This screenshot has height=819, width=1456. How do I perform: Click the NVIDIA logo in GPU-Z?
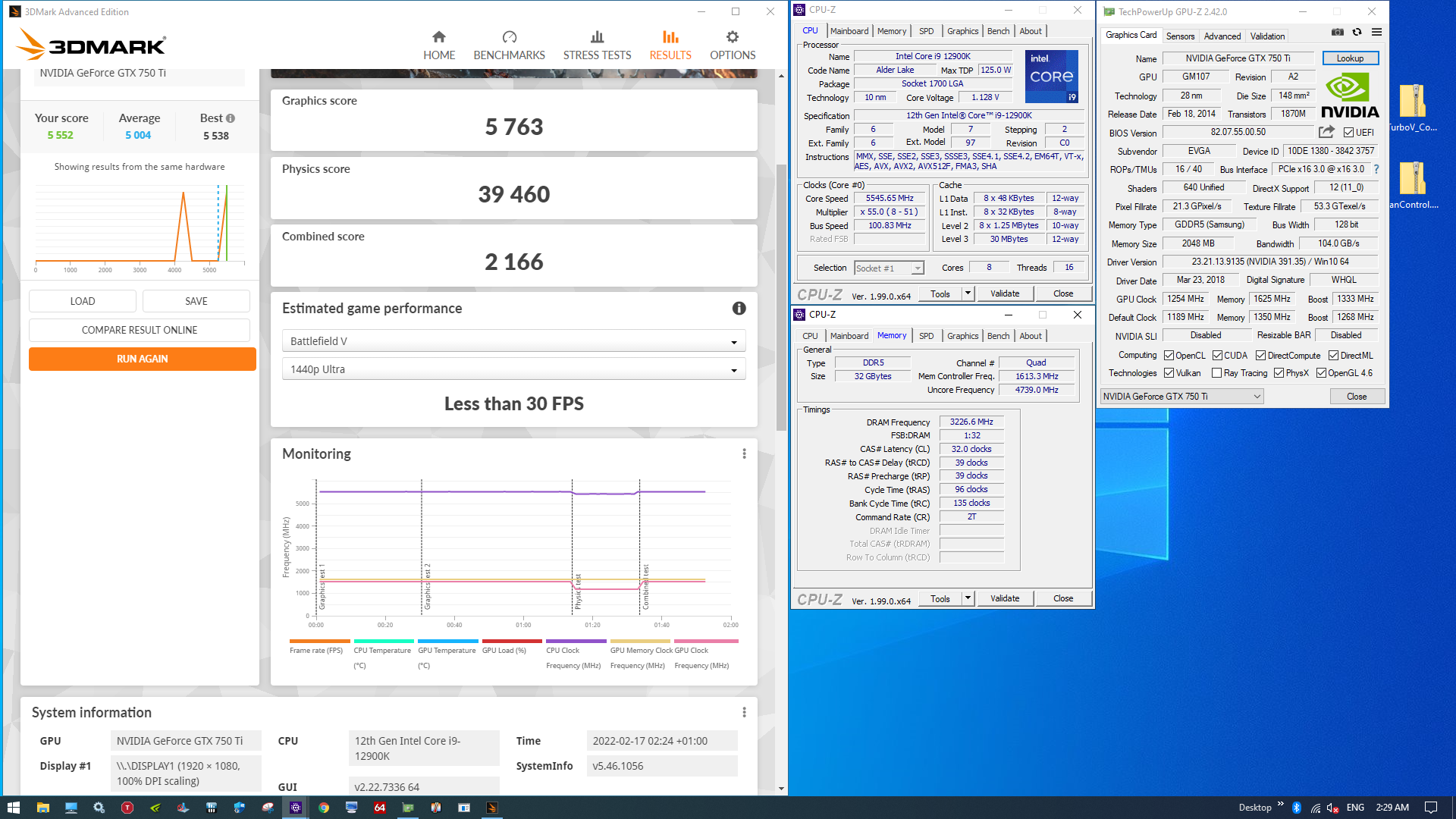(x=1350, y=96)
